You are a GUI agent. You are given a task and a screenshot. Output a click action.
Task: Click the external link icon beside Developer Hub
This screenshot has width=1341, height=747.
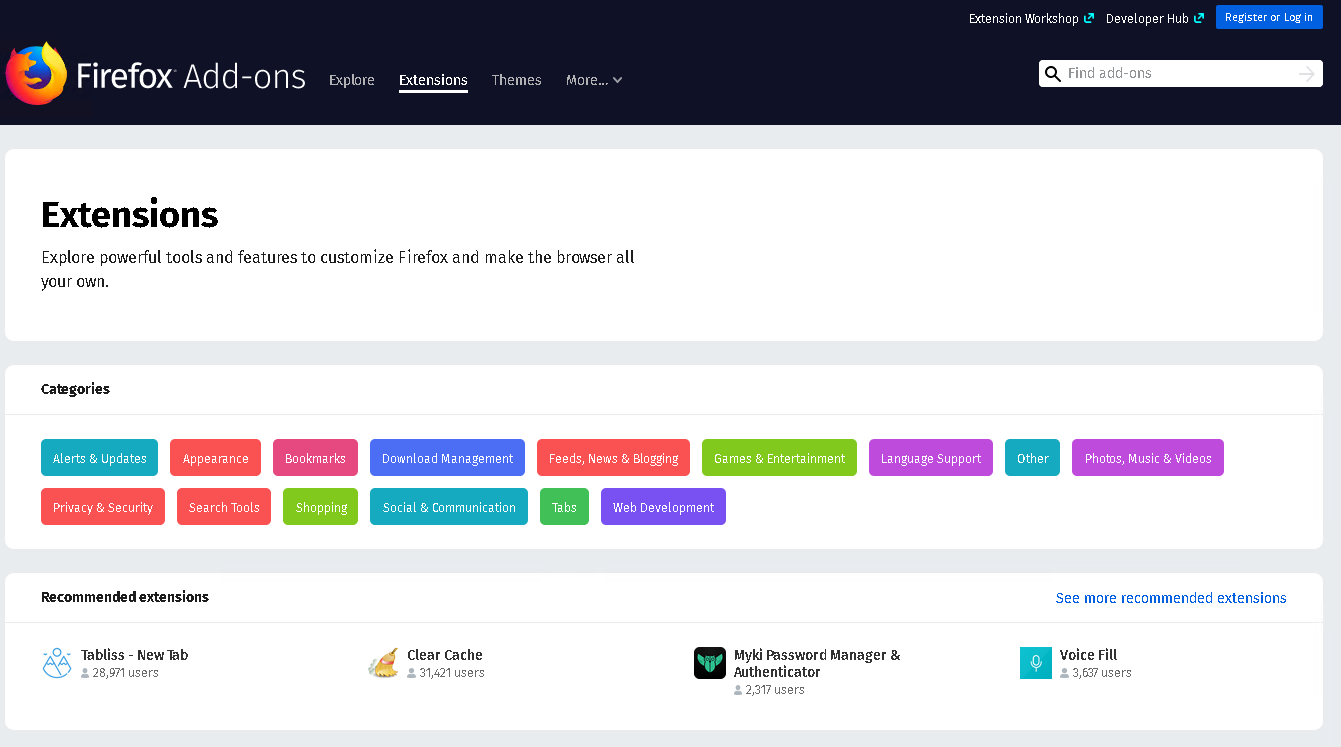point(1199,18)
